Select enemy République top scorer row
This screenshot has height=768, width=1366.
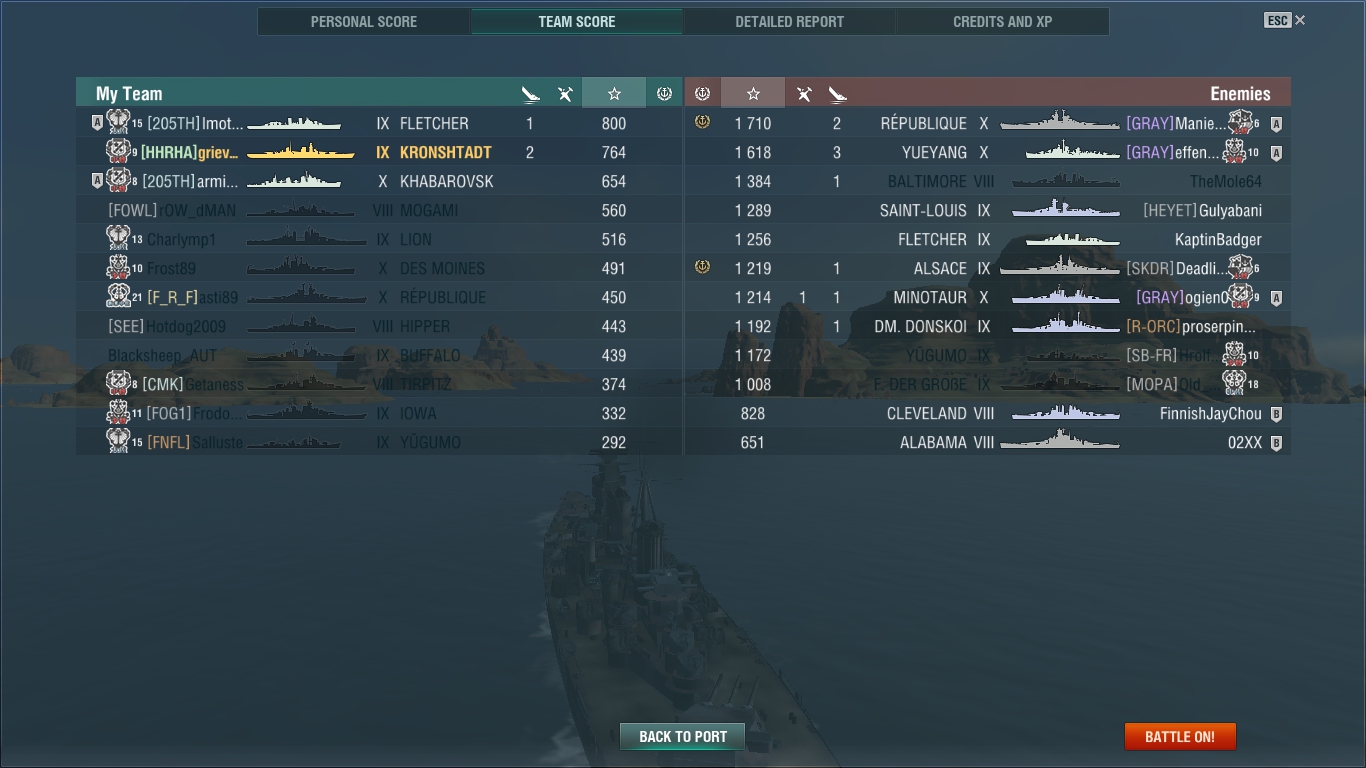point(988,123)
